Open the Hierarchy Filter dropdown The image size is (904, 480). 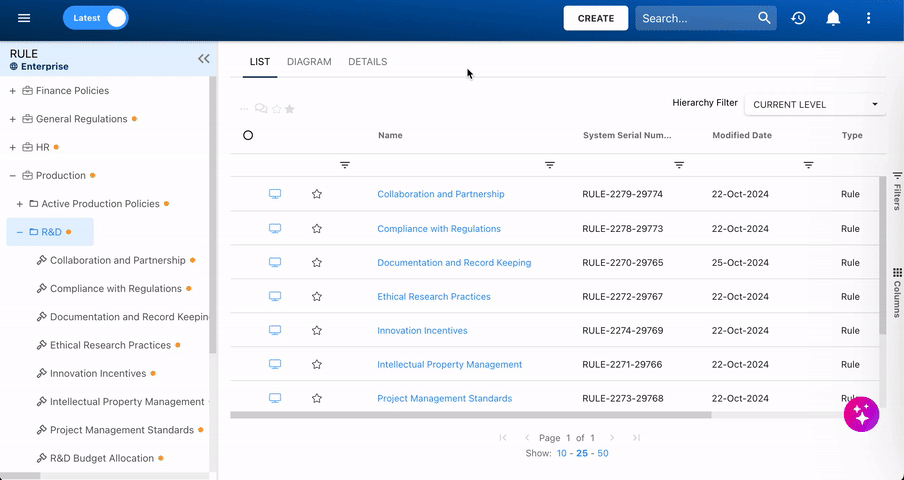(815, 104)
